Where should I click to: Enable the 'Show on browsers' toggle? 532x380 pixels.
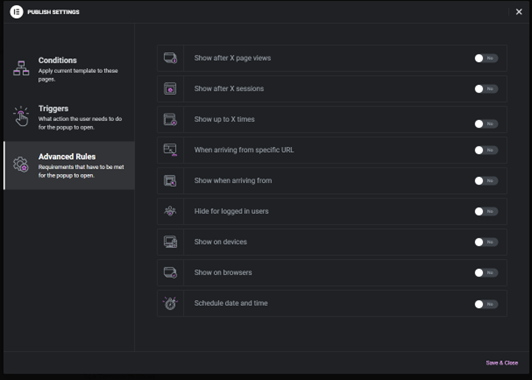(486, 272)
